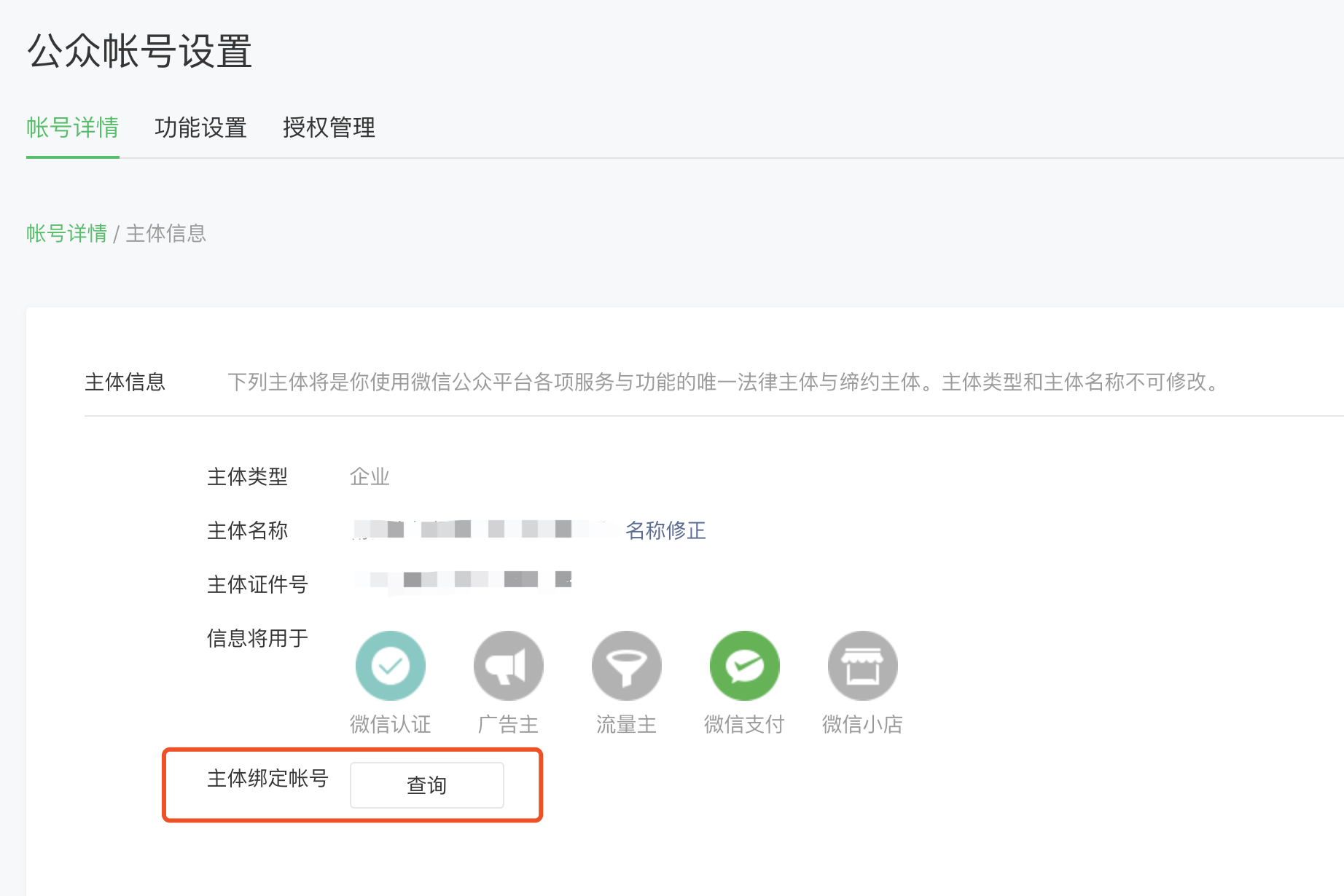Click the 微信支付 green icon

click(745, 666)
